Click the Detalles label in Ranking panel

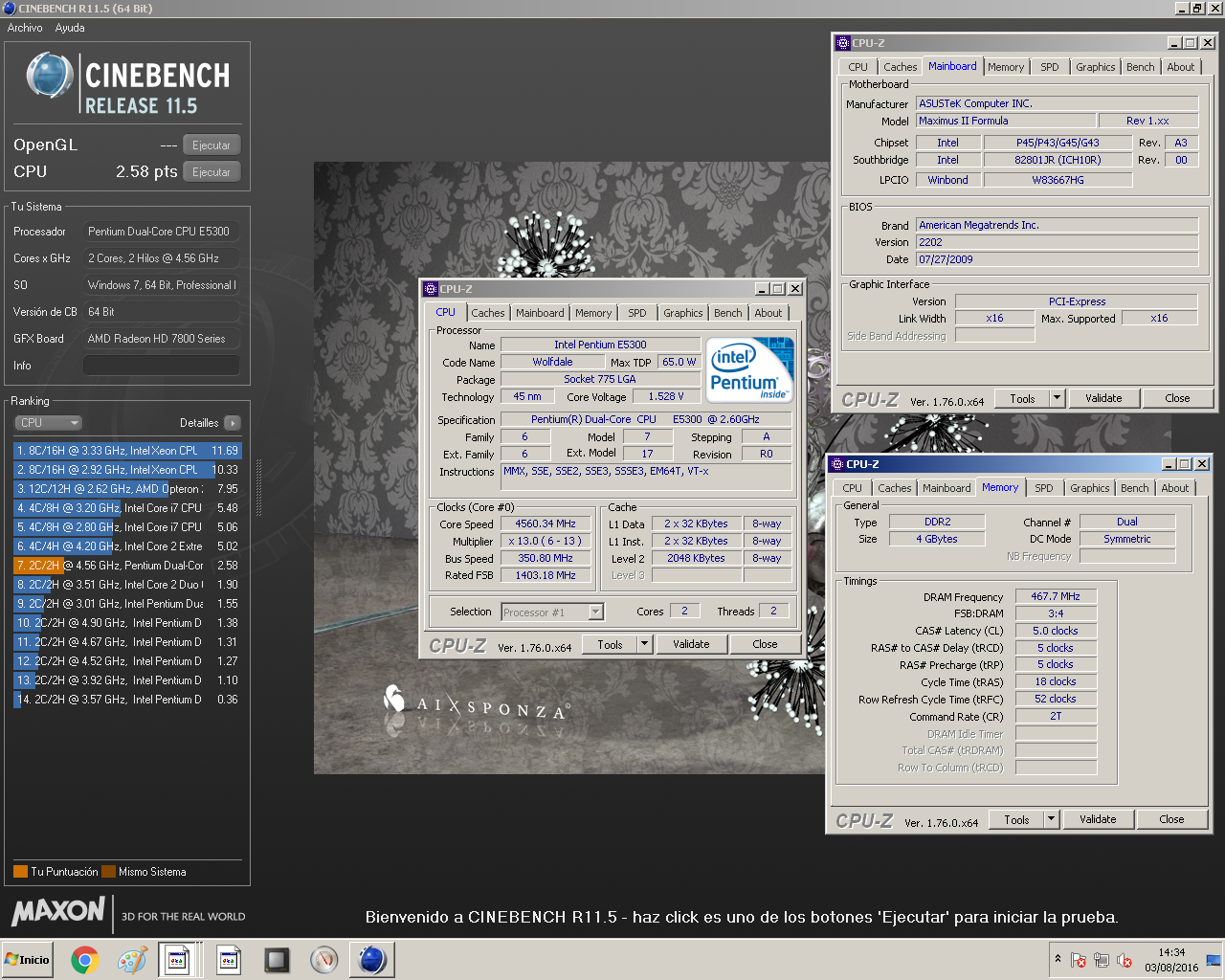199,423
